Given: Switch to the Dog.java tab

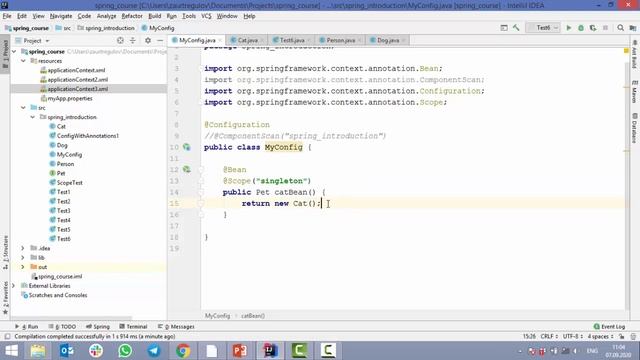Looking at the screenshot, I should [387, 40].
